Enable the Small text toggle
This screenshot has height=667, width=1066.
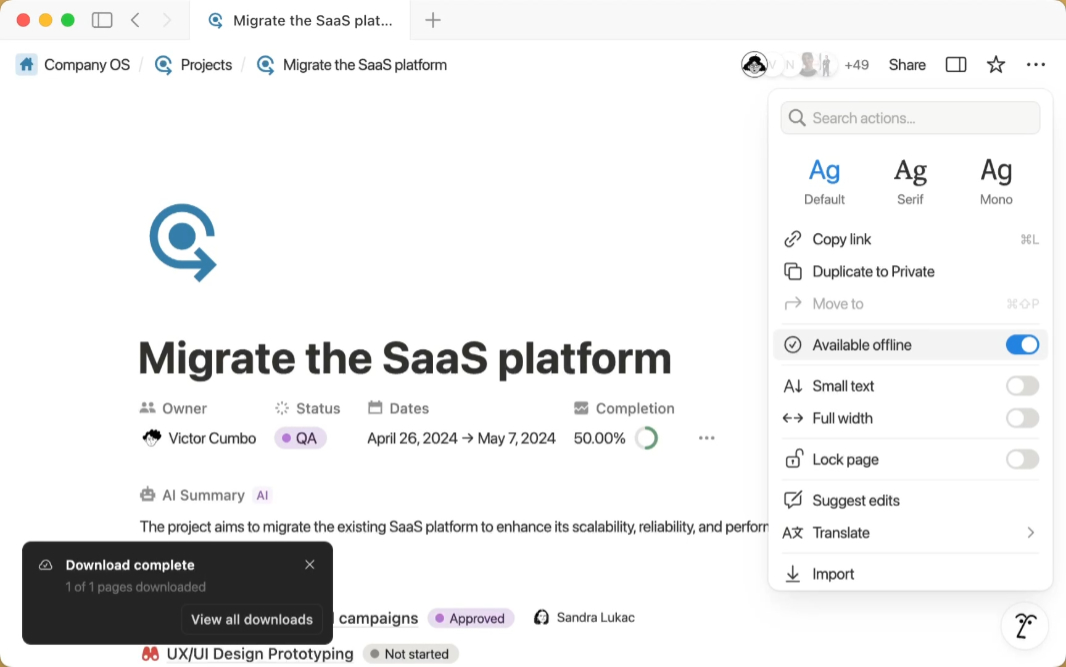(1022, 385)
